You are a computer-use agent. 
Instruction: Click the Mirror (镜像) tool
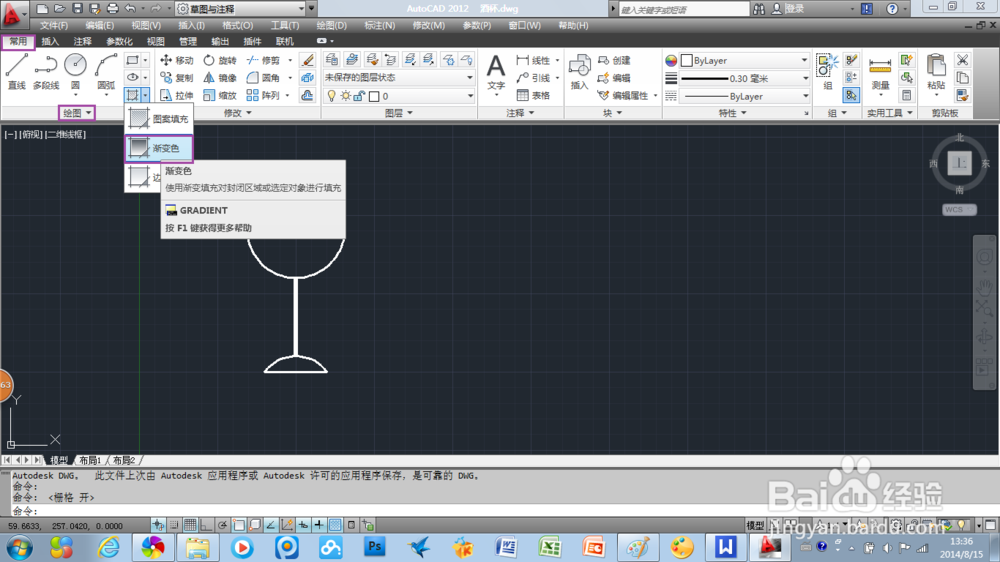coord(220,78)
